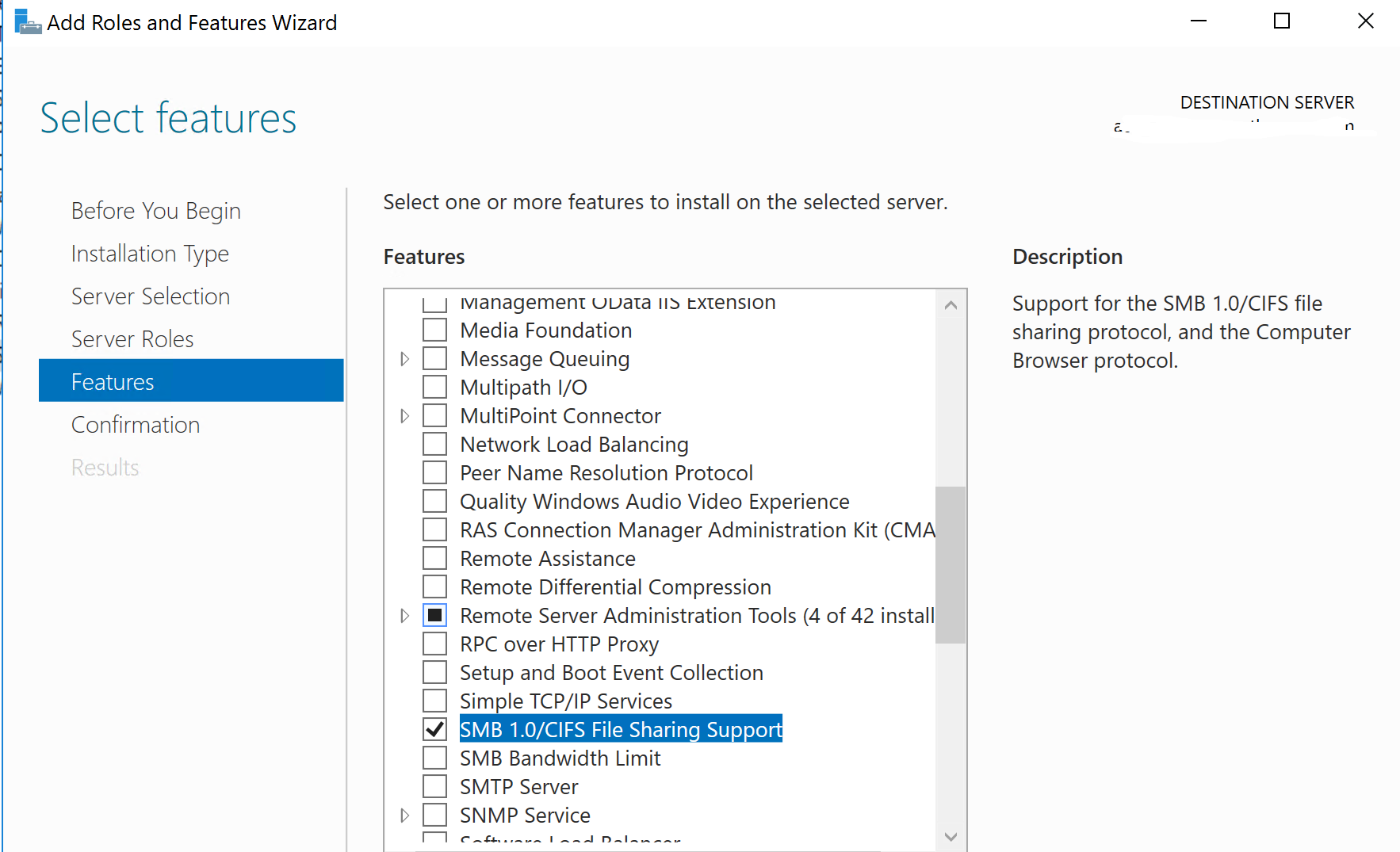Check Quality Windows Audio Video Experience box
This screenshot has height=852, width=1400.
click(434, 502)
